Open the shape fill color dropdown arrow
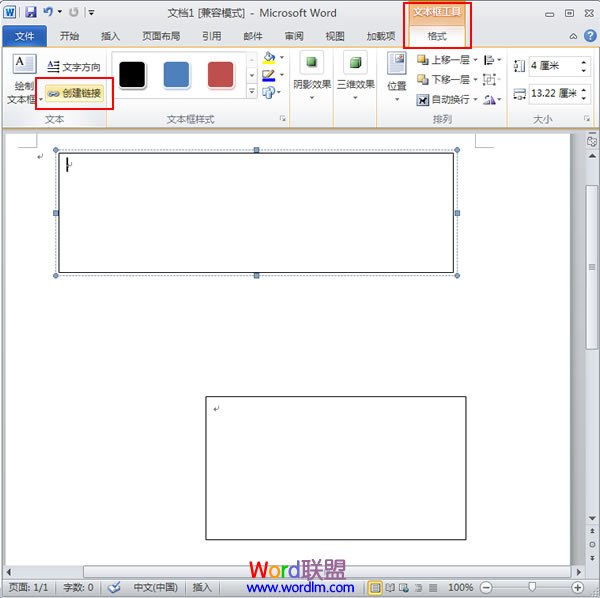Image resolution: width=600 pixels, height=598 pixels. pos(282,57)
